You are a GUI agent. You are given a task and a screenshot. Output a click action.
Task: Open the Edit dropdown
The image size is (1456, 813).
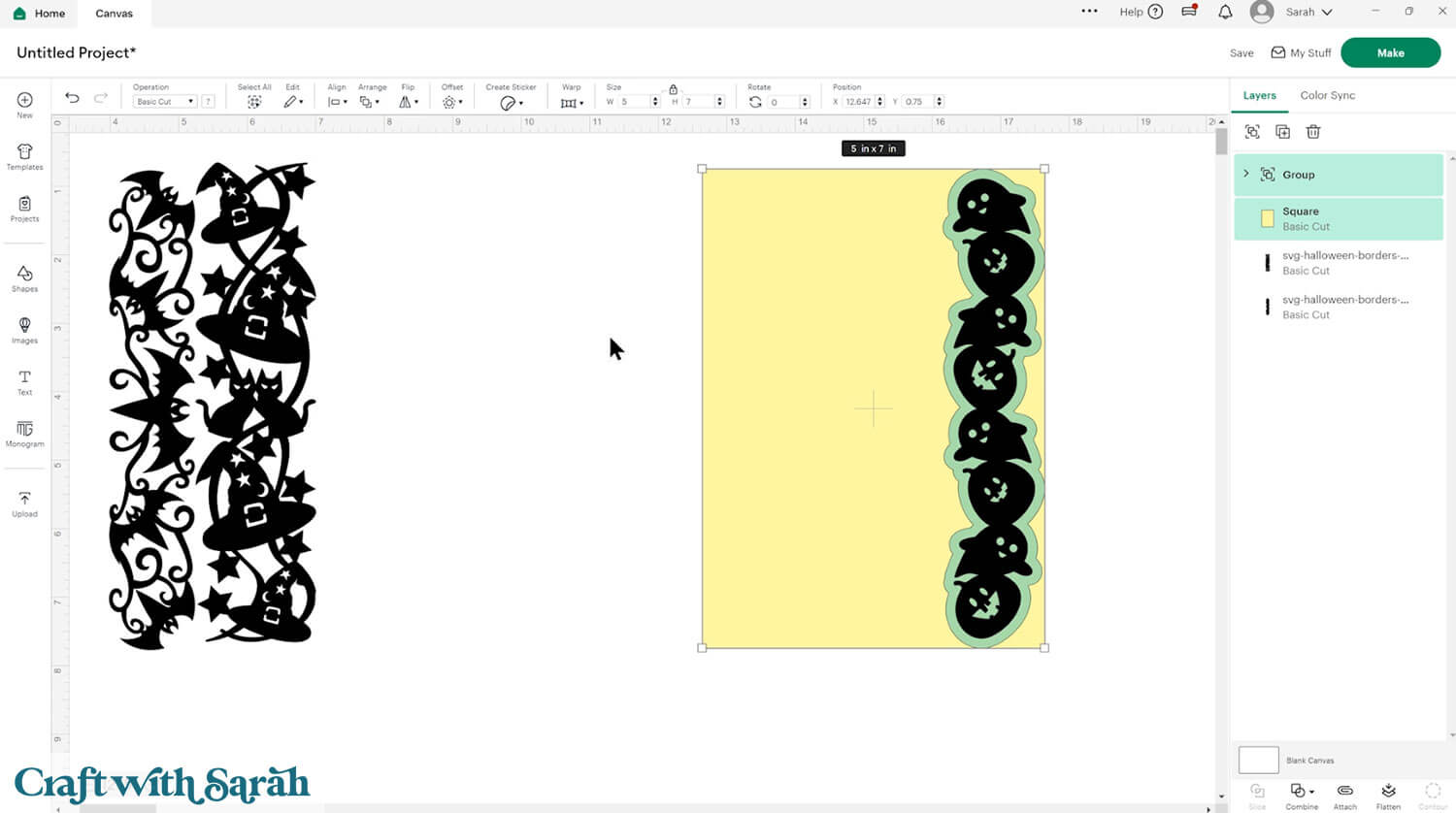292,102
